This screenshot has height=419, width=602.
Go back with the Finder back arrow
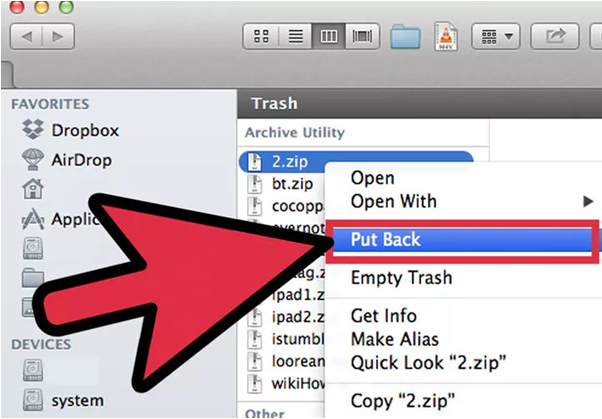[x=26, y=37]
